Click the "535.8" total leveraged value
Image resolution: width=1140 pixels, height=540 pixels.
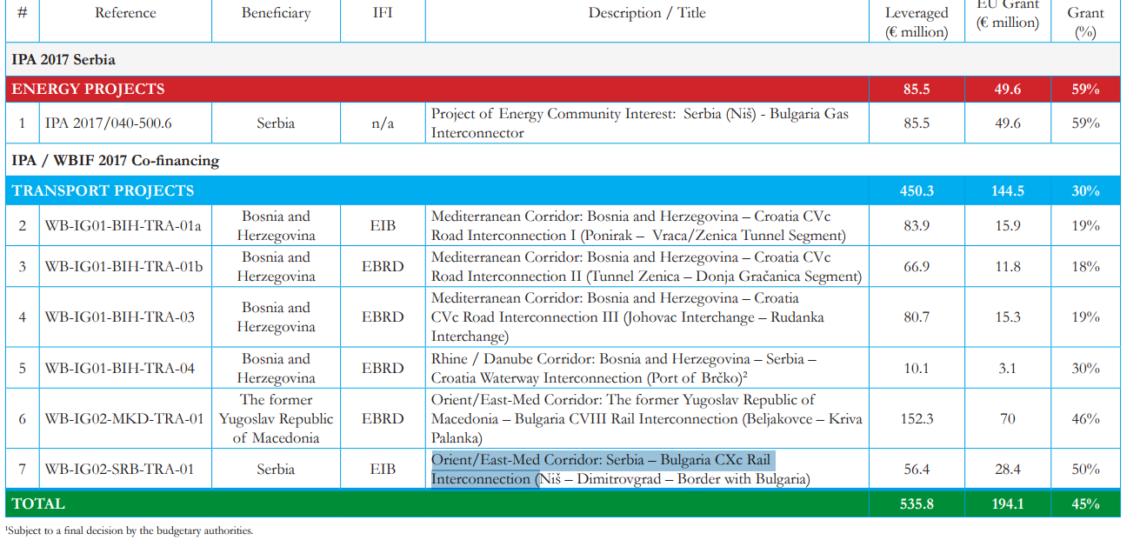tap(917, 504)
